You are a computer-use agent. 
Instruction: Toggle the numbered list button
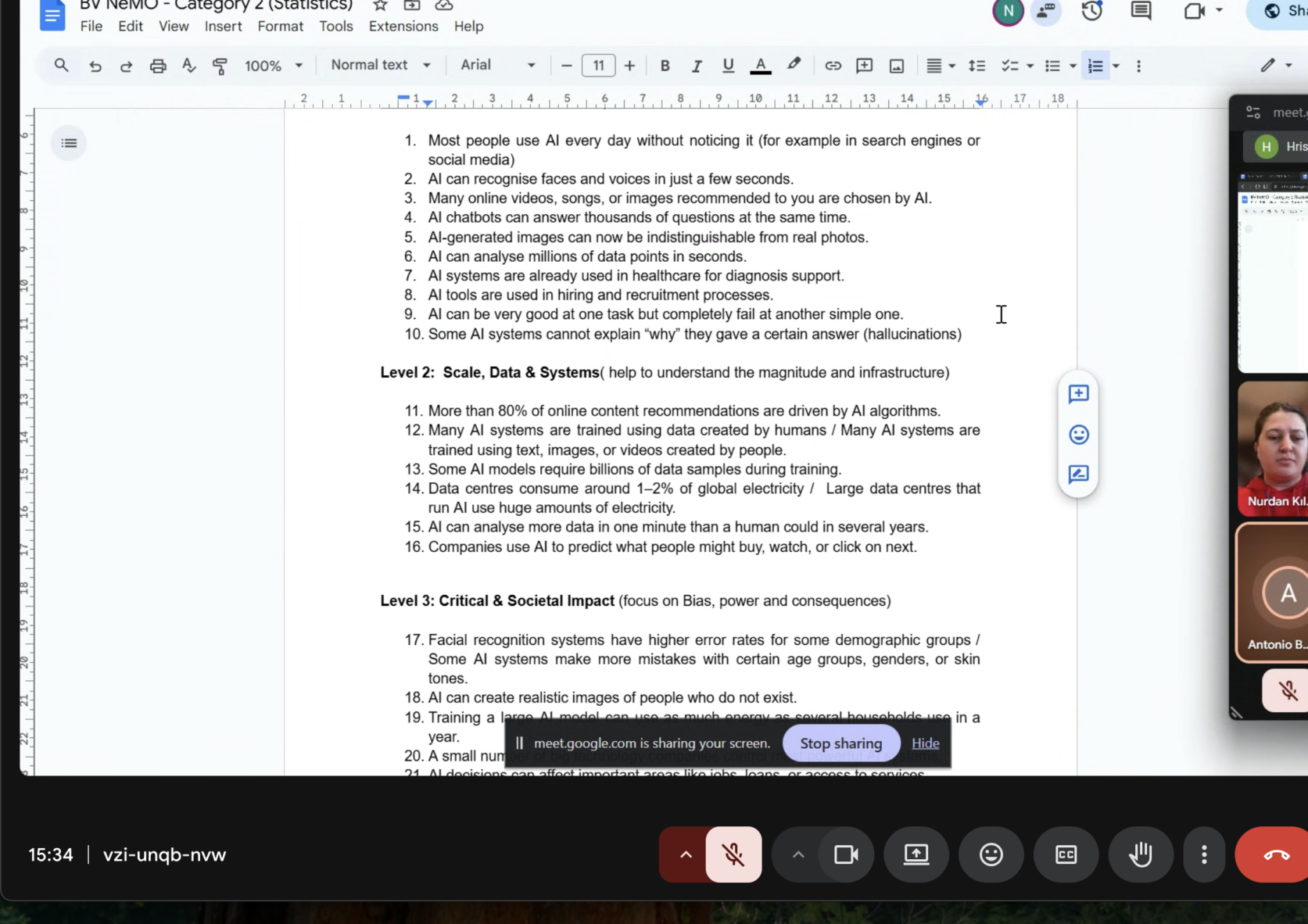point(1095,66)
